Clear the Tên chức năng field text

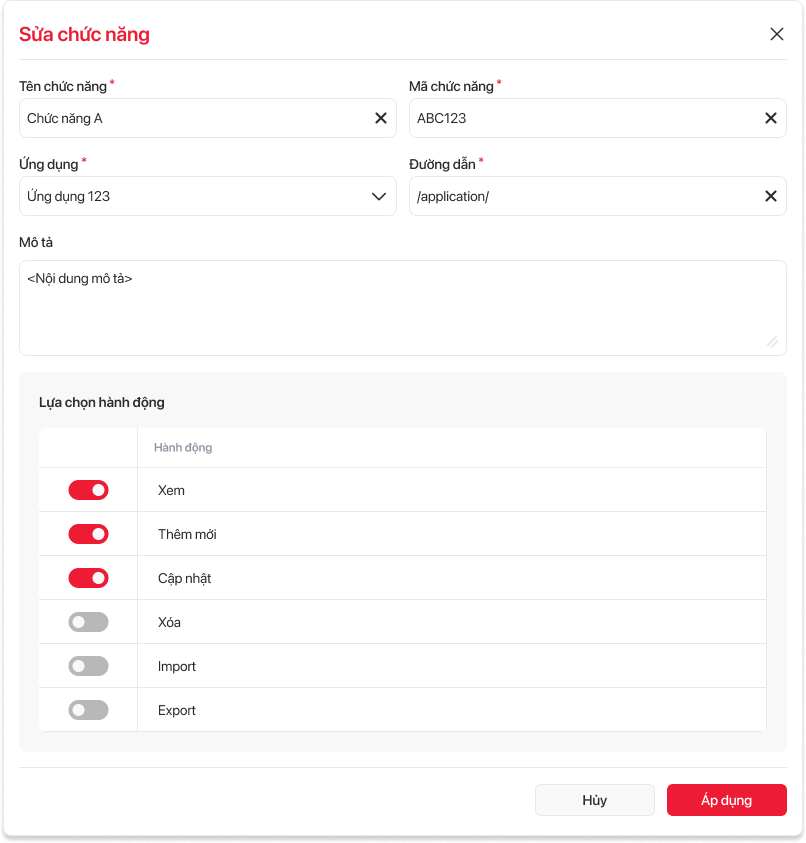point(381,118)
